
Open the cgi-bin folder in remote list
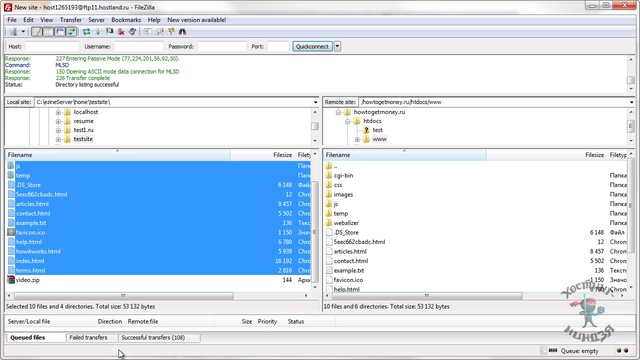coord(343,176)
